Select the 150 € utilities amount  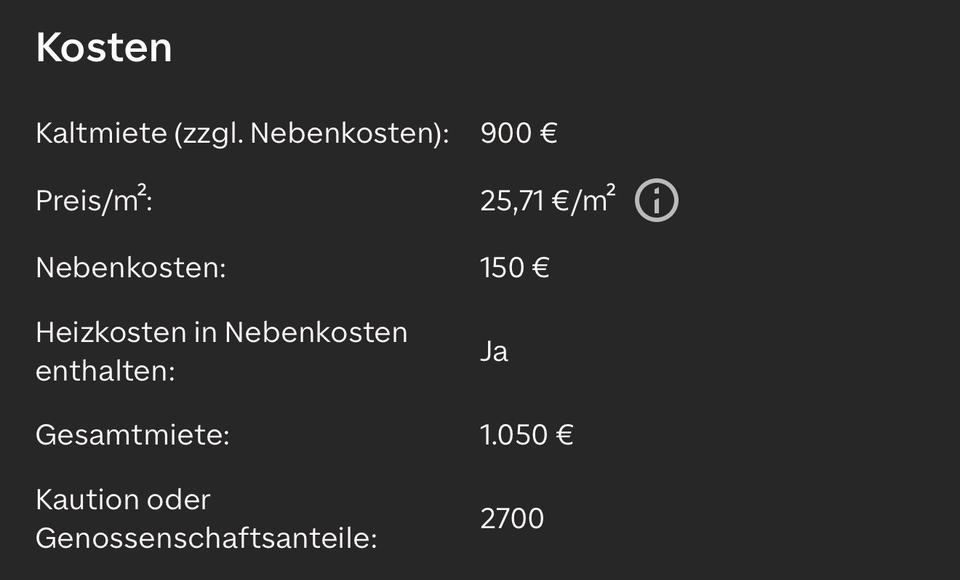click(514, 268)
